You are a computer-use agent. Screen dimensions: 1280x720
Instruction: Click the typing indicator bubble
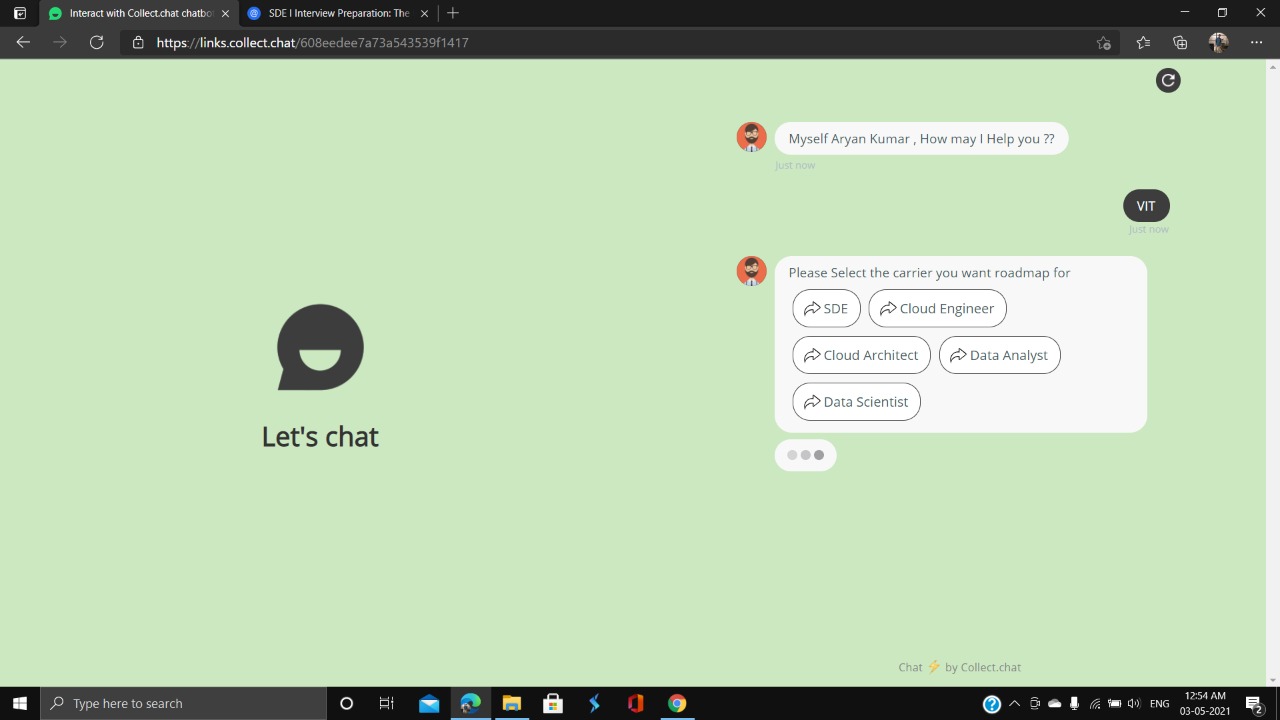805,455
